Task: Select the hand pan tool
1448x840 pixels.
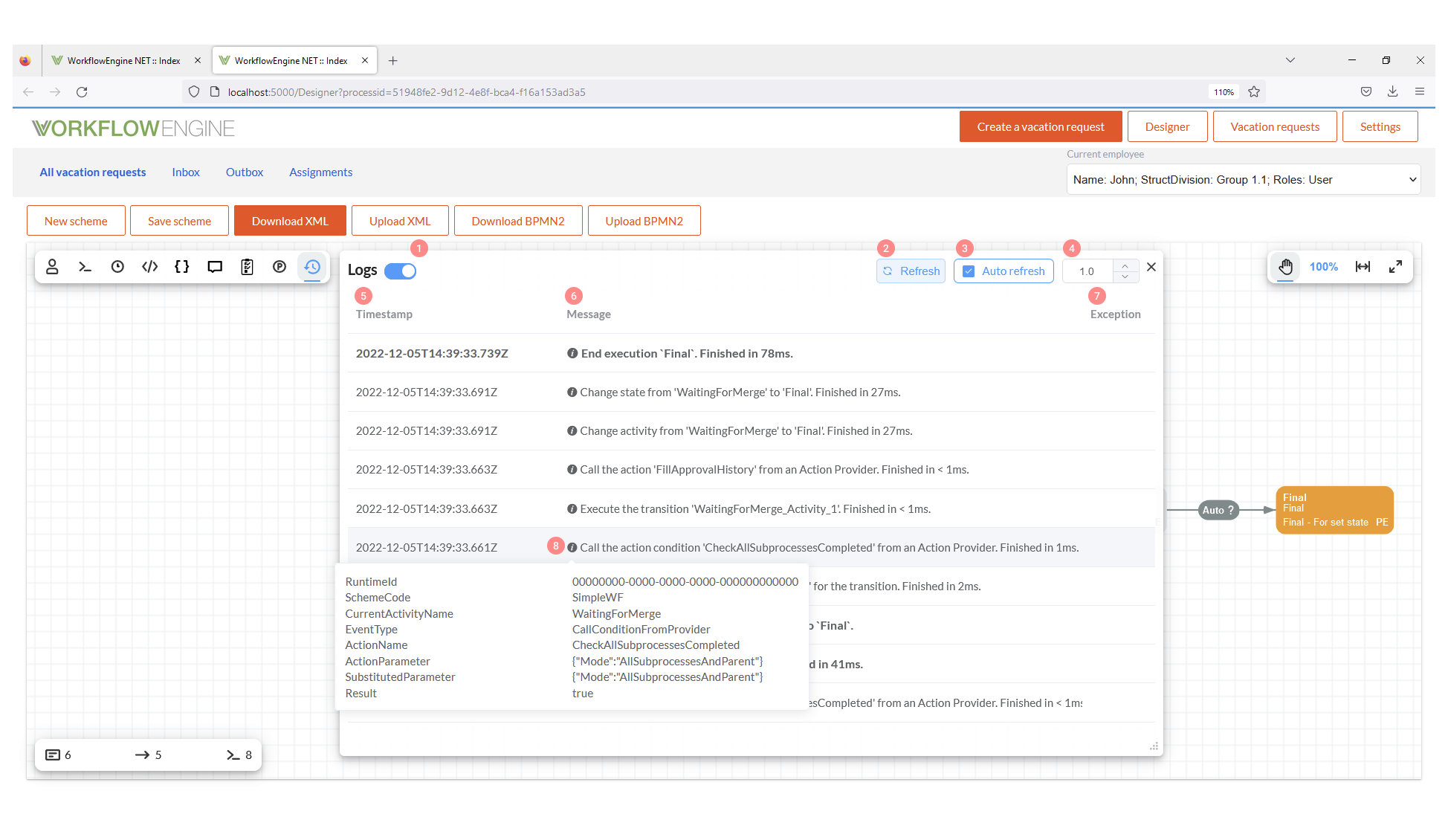Action: (1286, 267)
